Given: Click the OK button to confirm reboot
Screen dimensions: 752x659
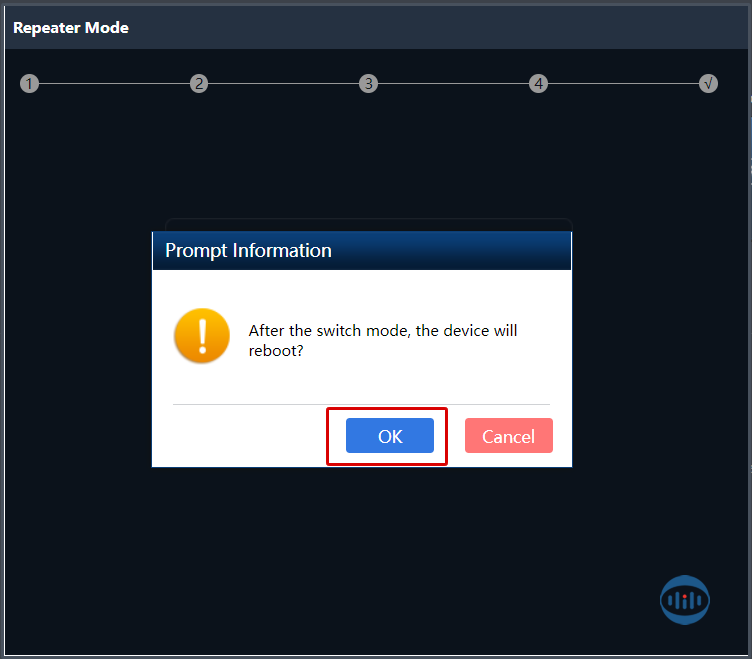Looking at the screenshot, I should (x=389, y=436).
